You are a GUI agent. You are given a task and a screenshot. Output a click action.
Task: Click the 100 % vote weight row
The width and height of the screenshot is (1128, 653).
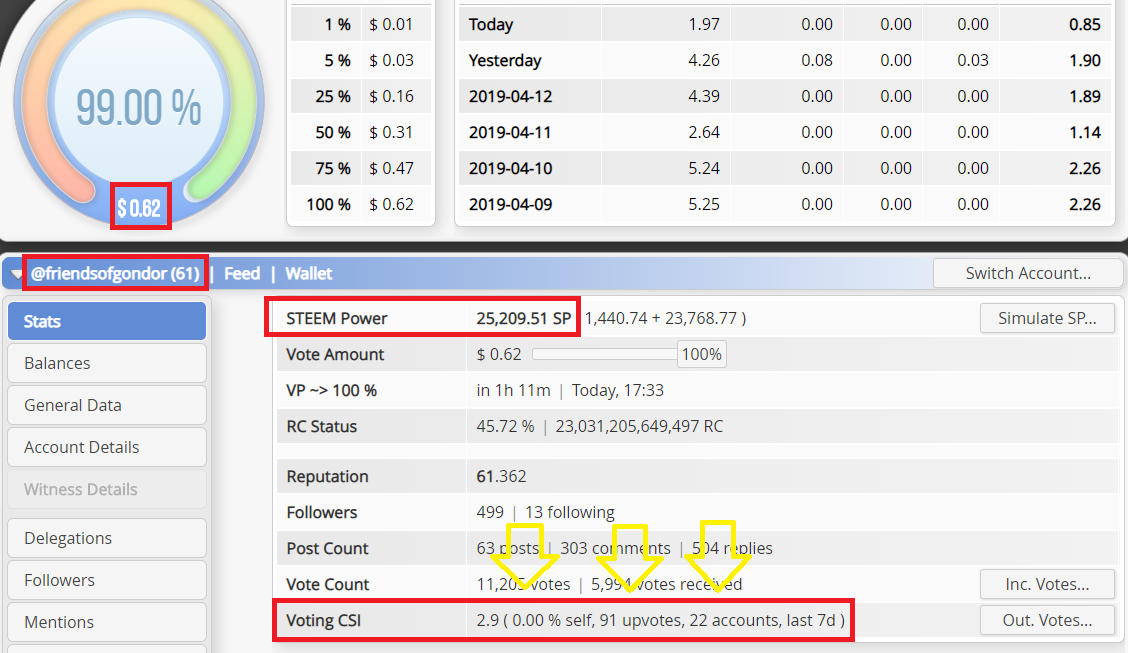click(361, 204)
